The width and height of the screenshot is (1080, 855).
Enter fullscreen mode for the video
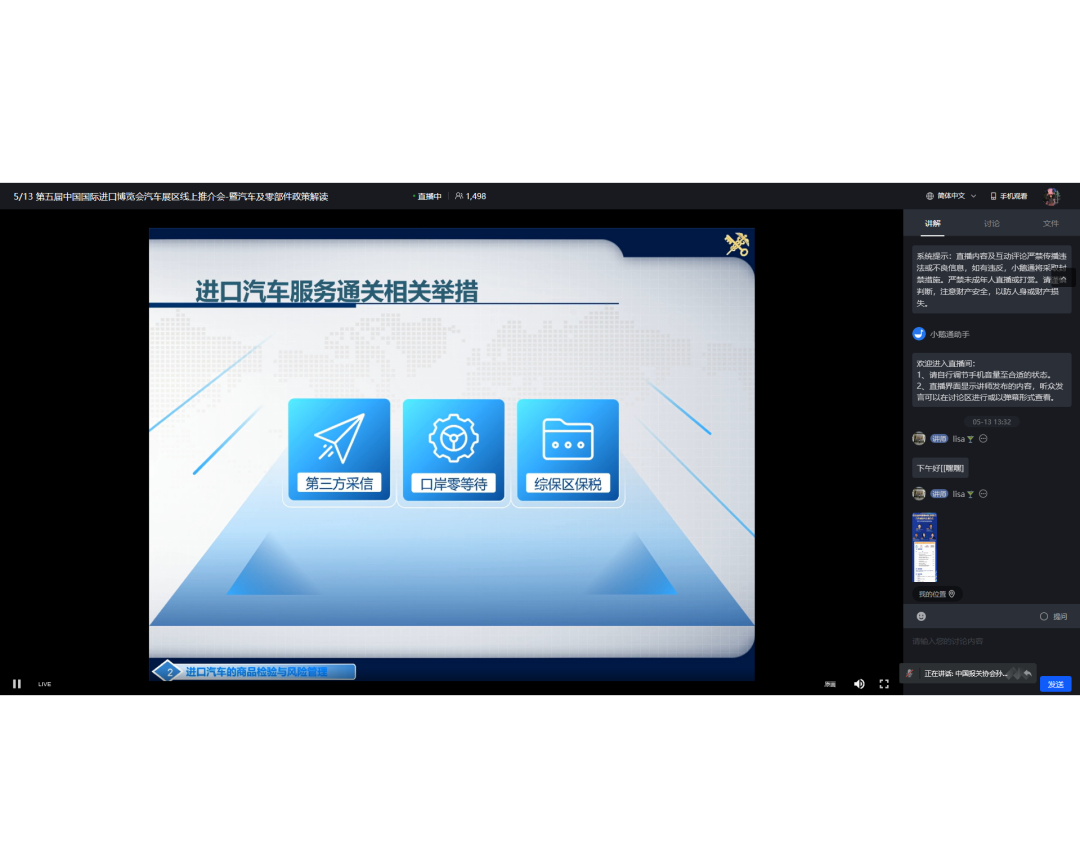tap(884, 684)
